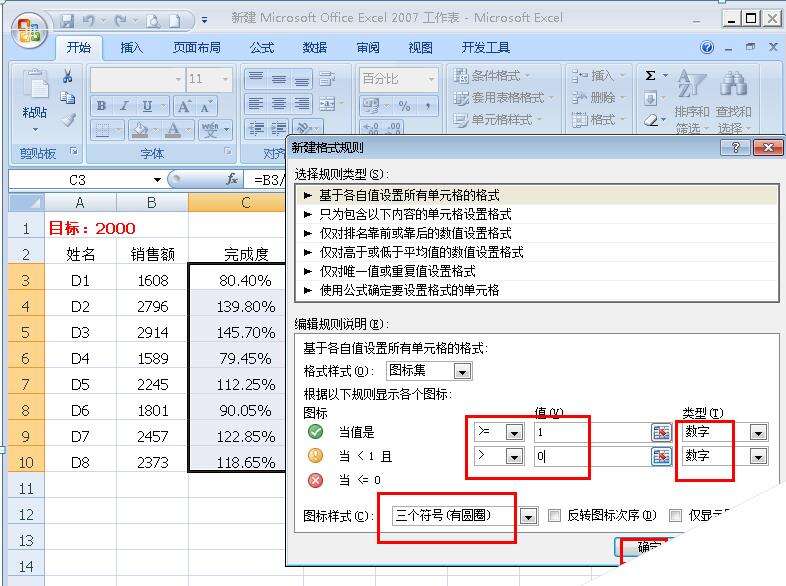Click range selector icon beside value 0
The image size is (786, 586).
pyautogui.click(x=660, y=456)
